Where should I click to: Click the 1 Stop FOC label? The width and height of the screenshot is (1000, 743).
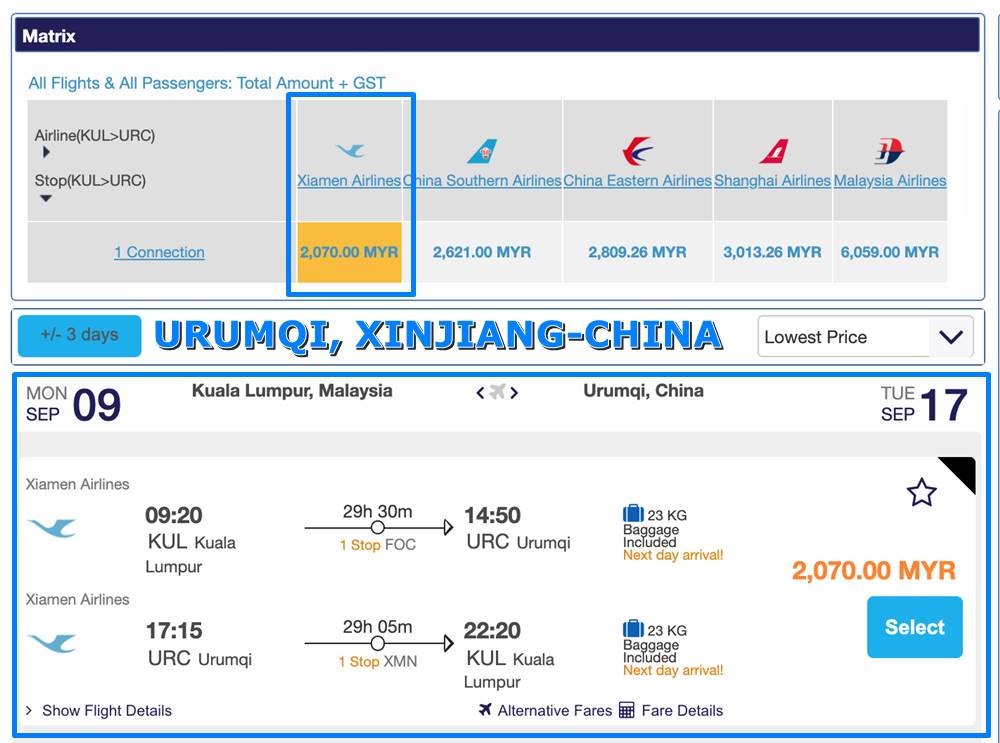(x=378, y=545)
